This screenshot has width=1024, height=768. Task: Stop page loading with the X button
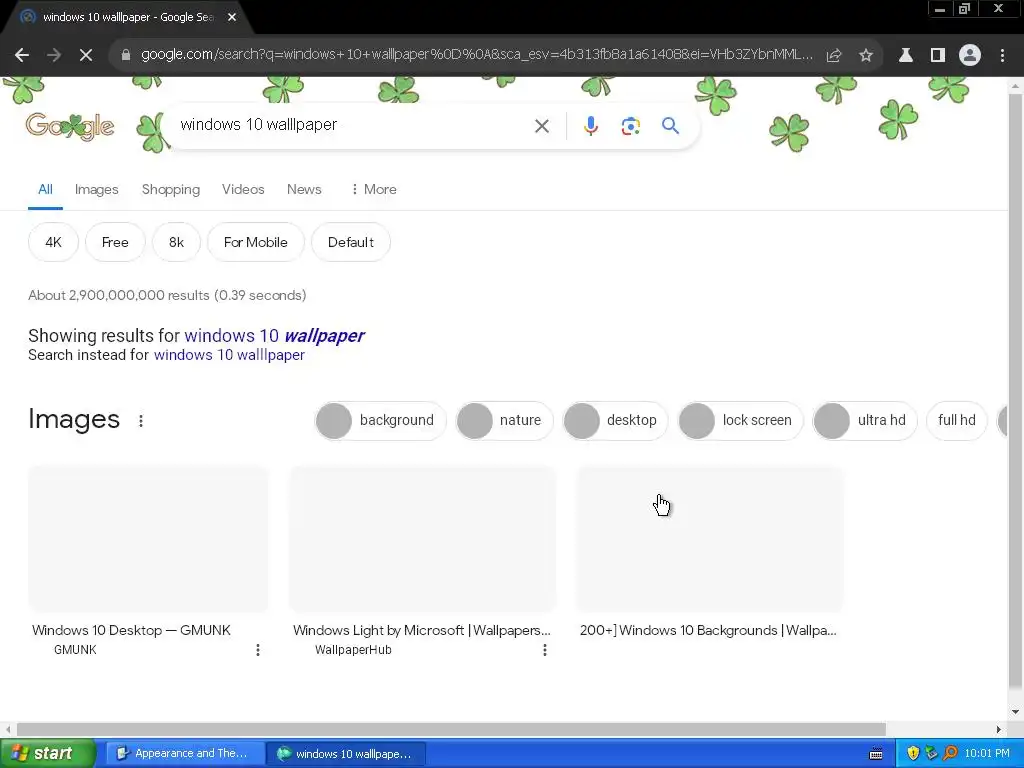click(86, 56)
